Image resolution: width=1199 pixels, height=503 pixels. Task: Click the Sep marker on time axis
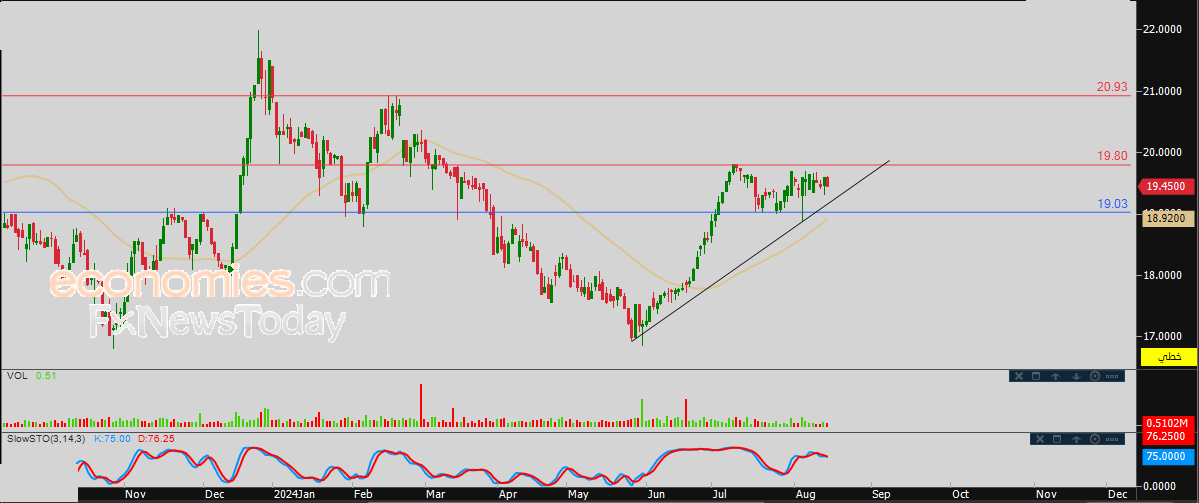click(x=880, y=494)
